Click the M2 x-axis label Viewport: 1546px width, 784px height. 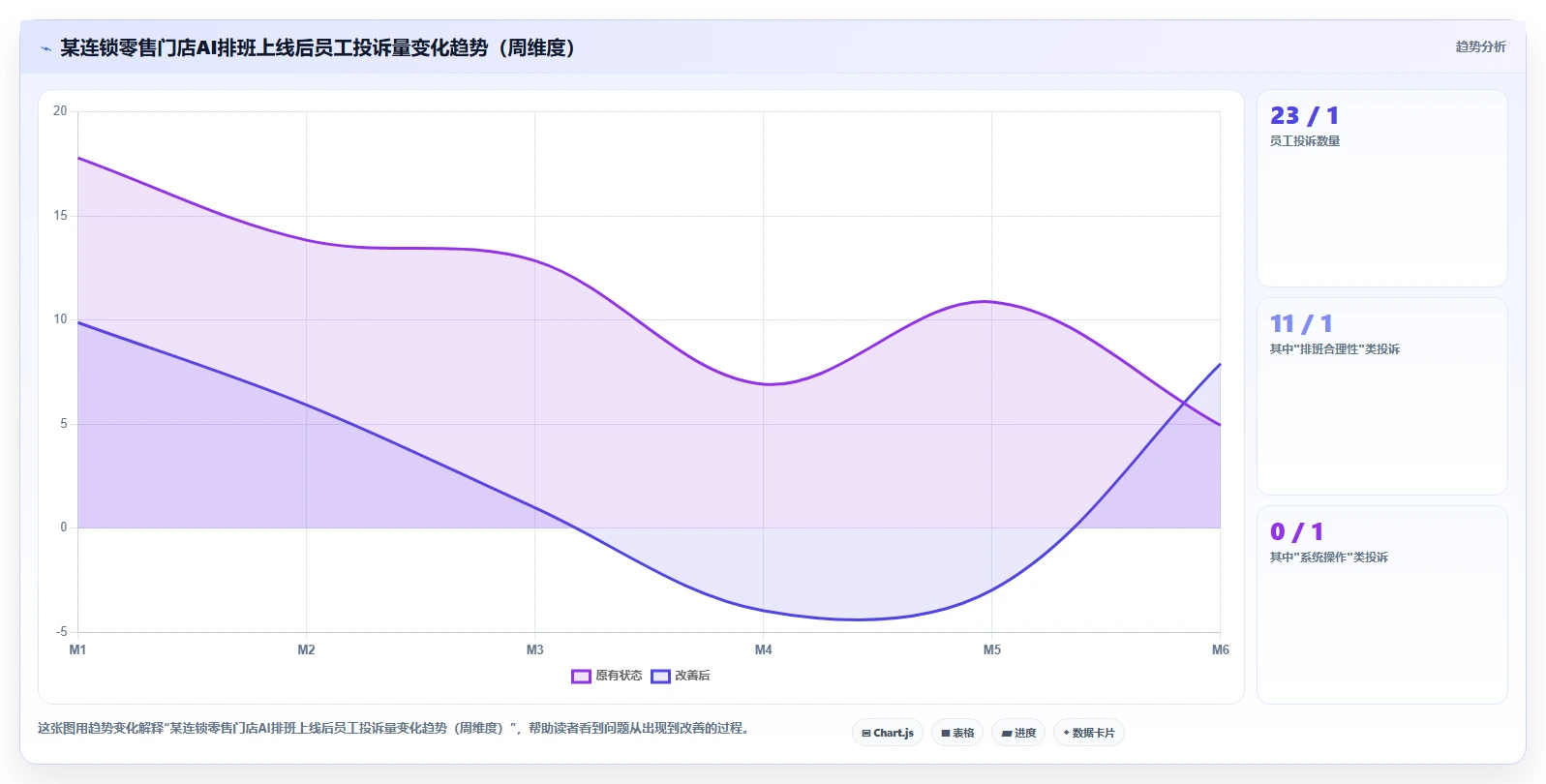306,649
